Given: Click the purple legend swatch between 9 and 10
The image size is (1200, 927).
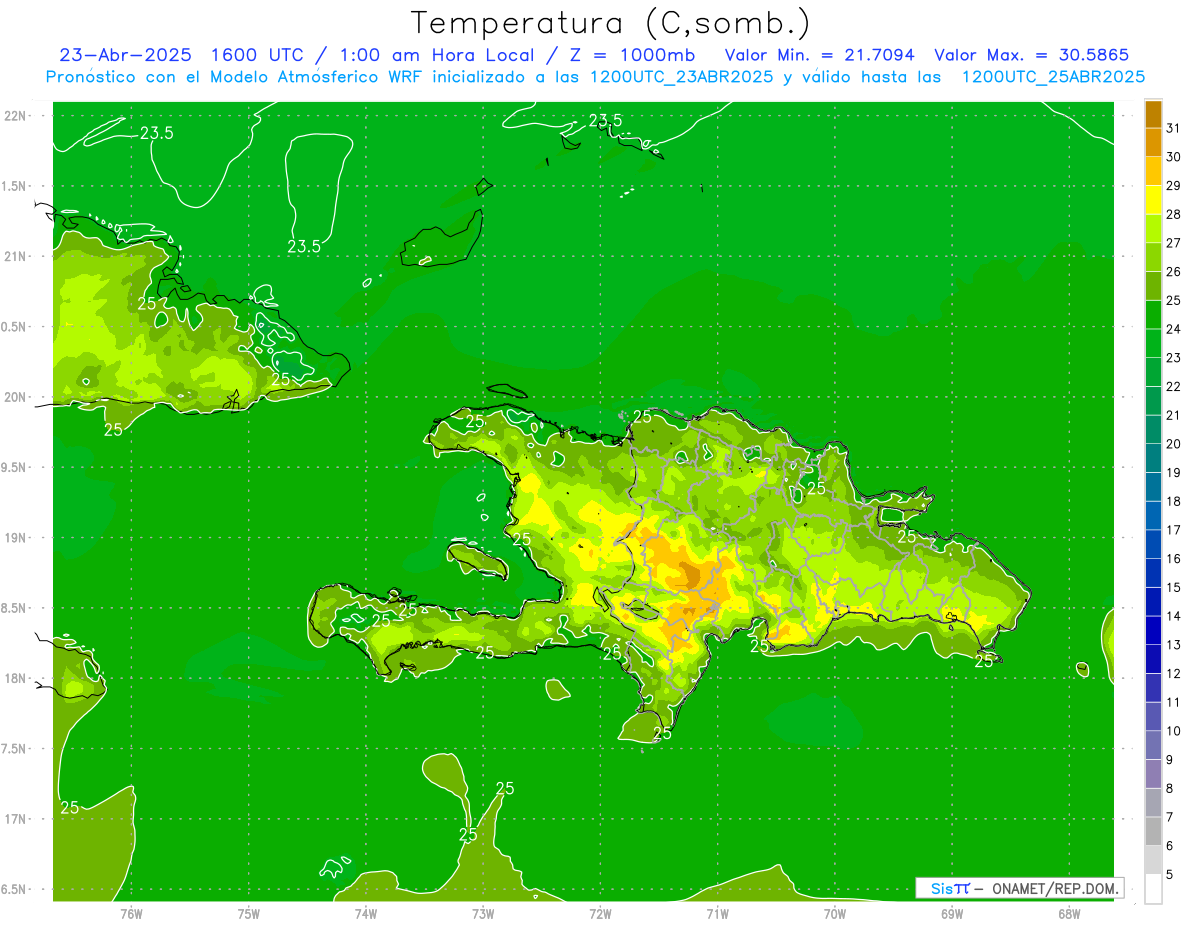Looking at the screenshot, I should point(1153,745).
